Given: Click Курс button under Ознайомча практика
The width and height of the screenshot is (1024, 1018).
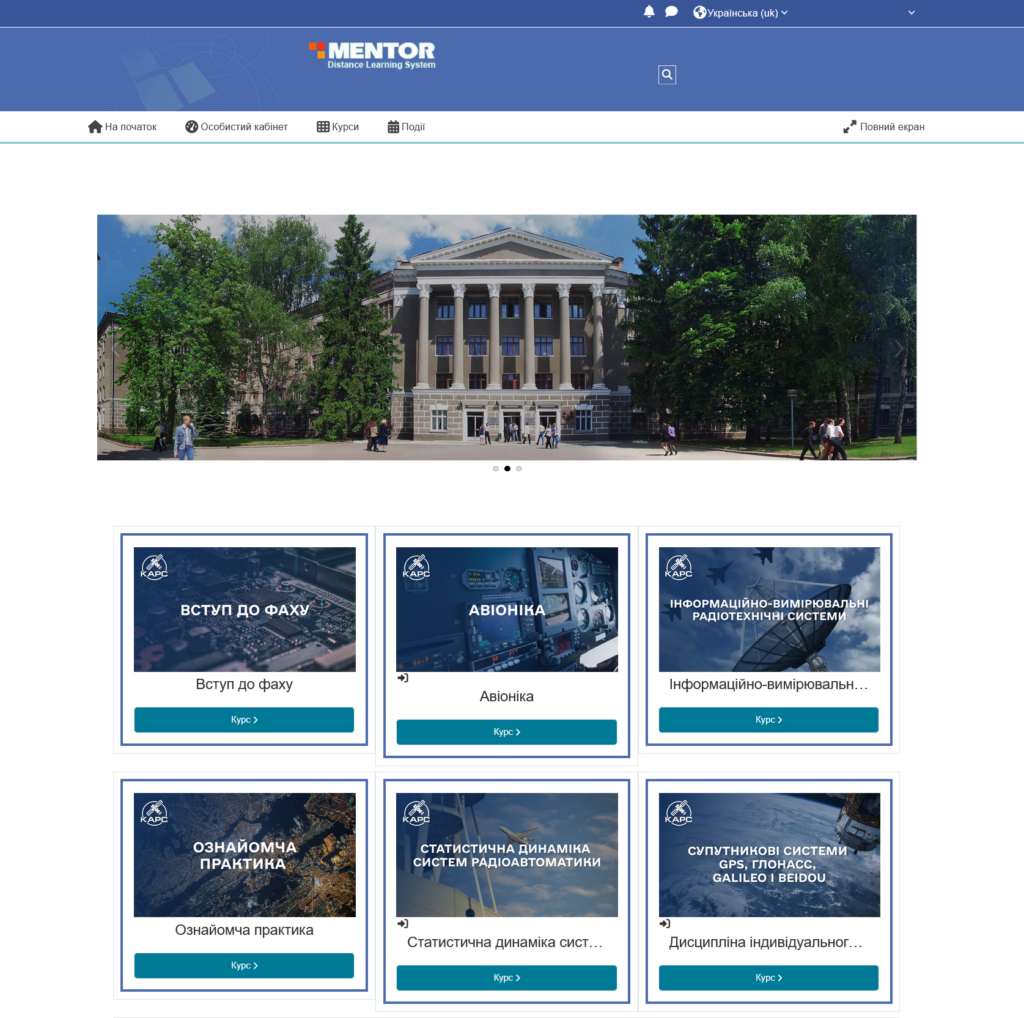Looking at the screenshot, I should [x=244, y=965].
